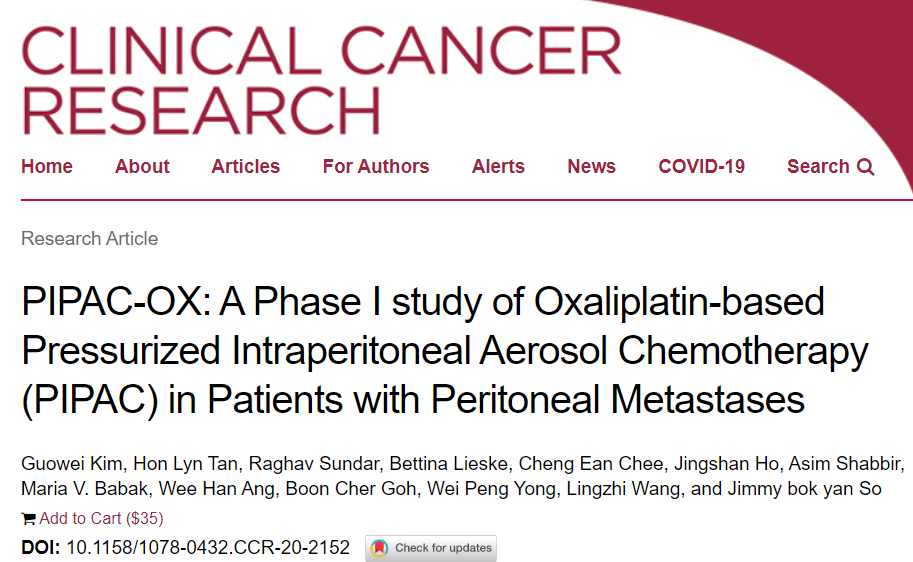The height and width of the screenshot is (562, 913).
Task: Click the Search magnifier icon
Action: 866,167
